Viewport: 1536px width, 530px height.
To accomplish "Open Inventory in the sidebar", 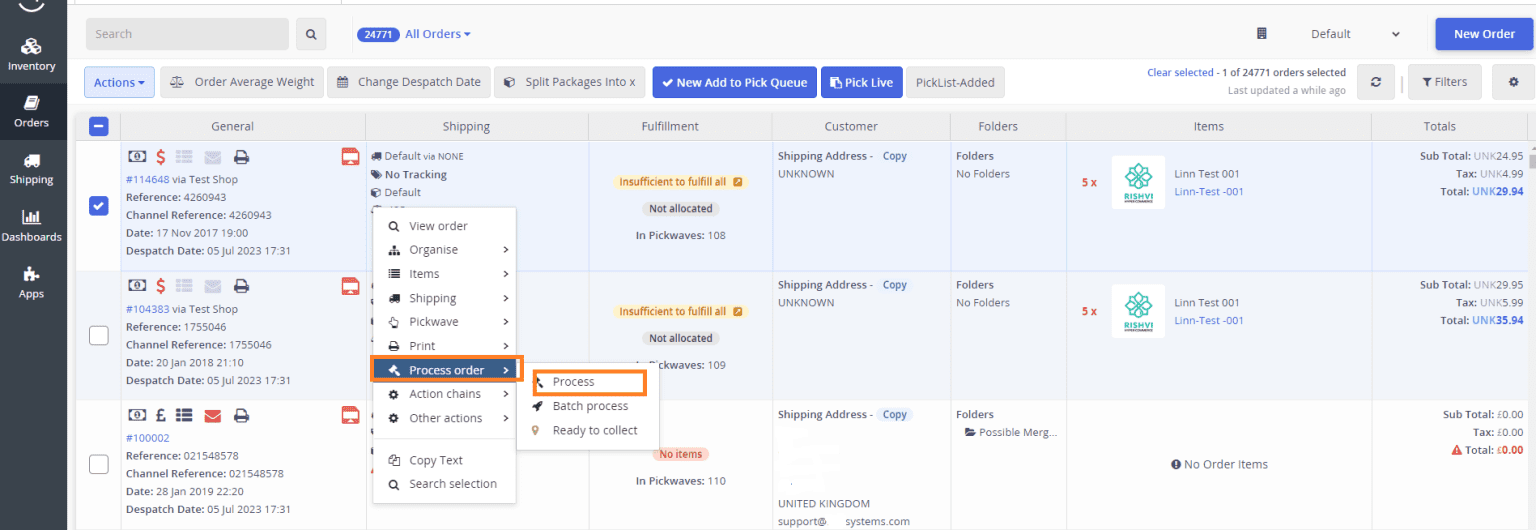I will point(31,54).
